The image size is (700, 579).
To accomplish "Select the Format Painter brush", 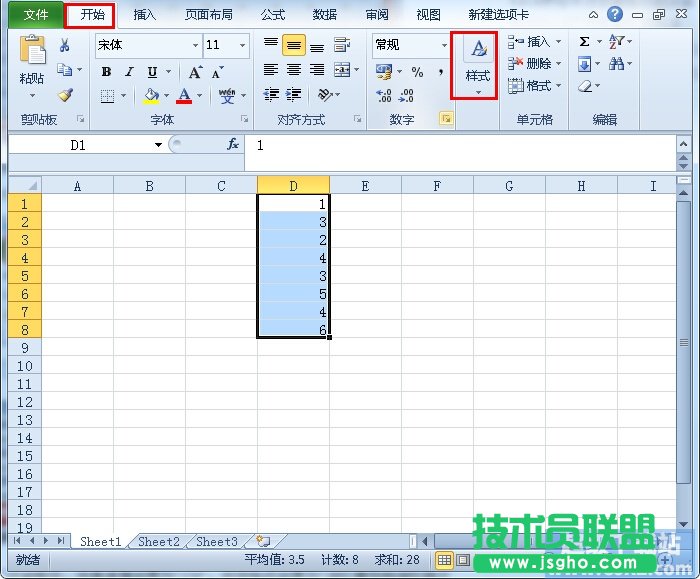I will pos(65,94).
